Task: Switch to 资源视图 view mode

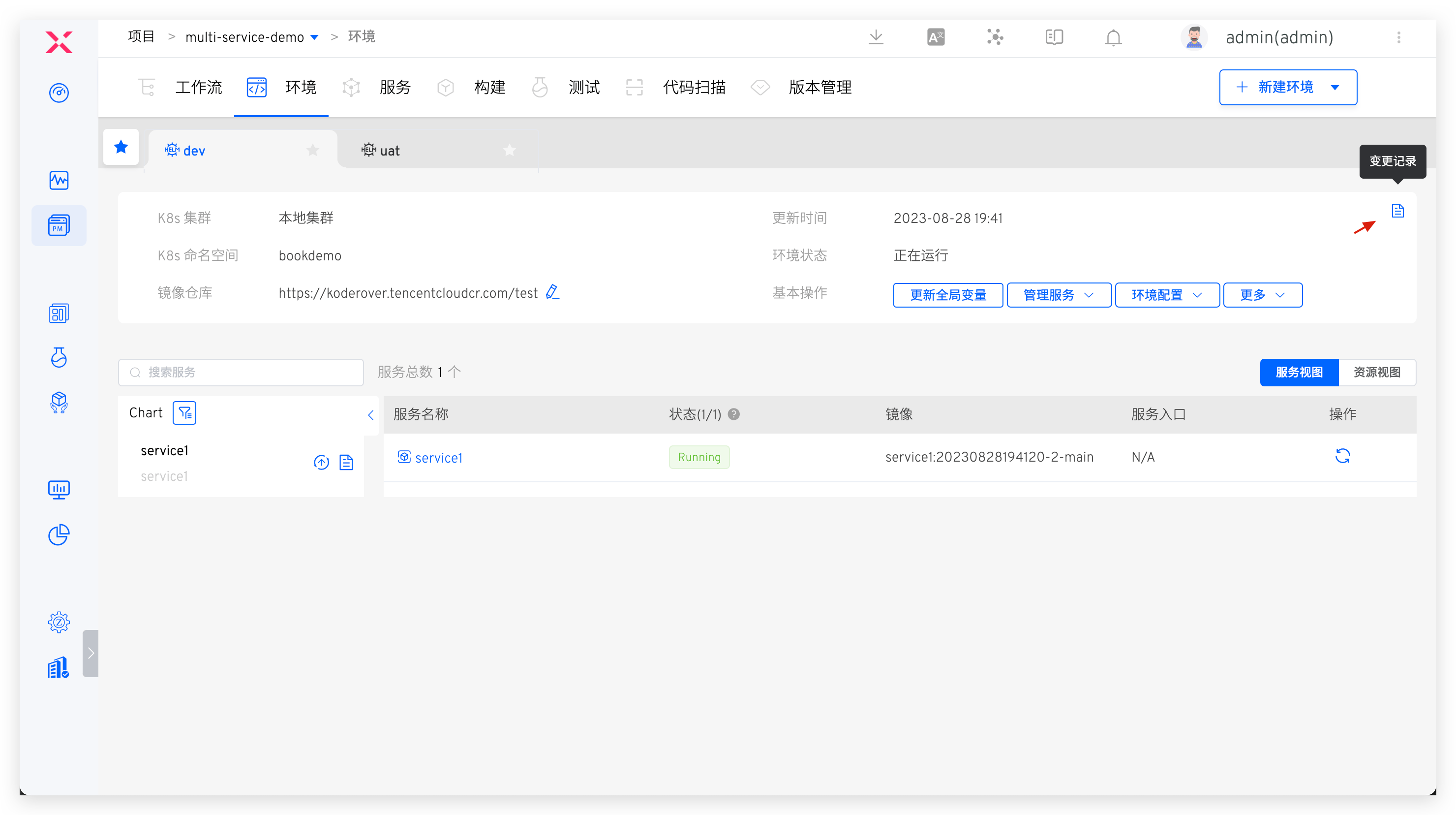Action: coord(1377,372)
